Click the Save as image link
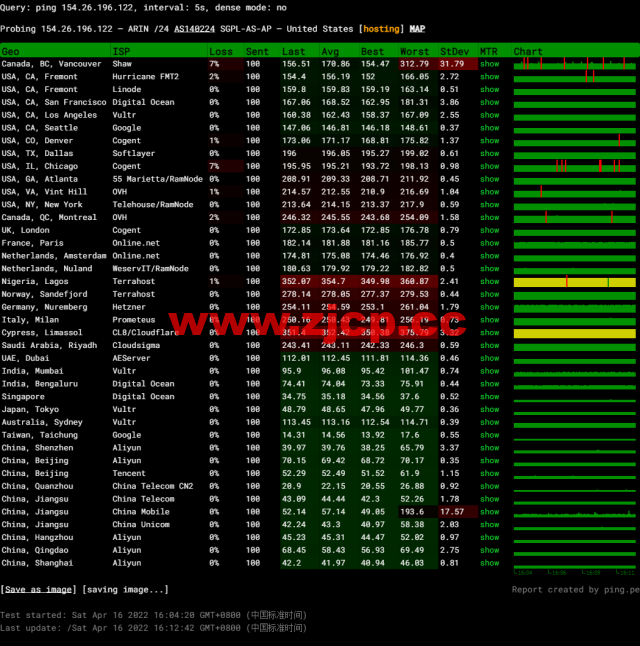The height and width of the screenshot is (646, 640). coord(38,590)
